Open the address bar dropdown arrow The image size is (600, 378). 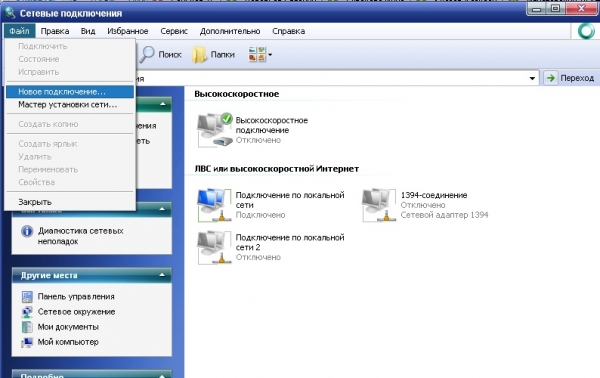coord(532,78)
